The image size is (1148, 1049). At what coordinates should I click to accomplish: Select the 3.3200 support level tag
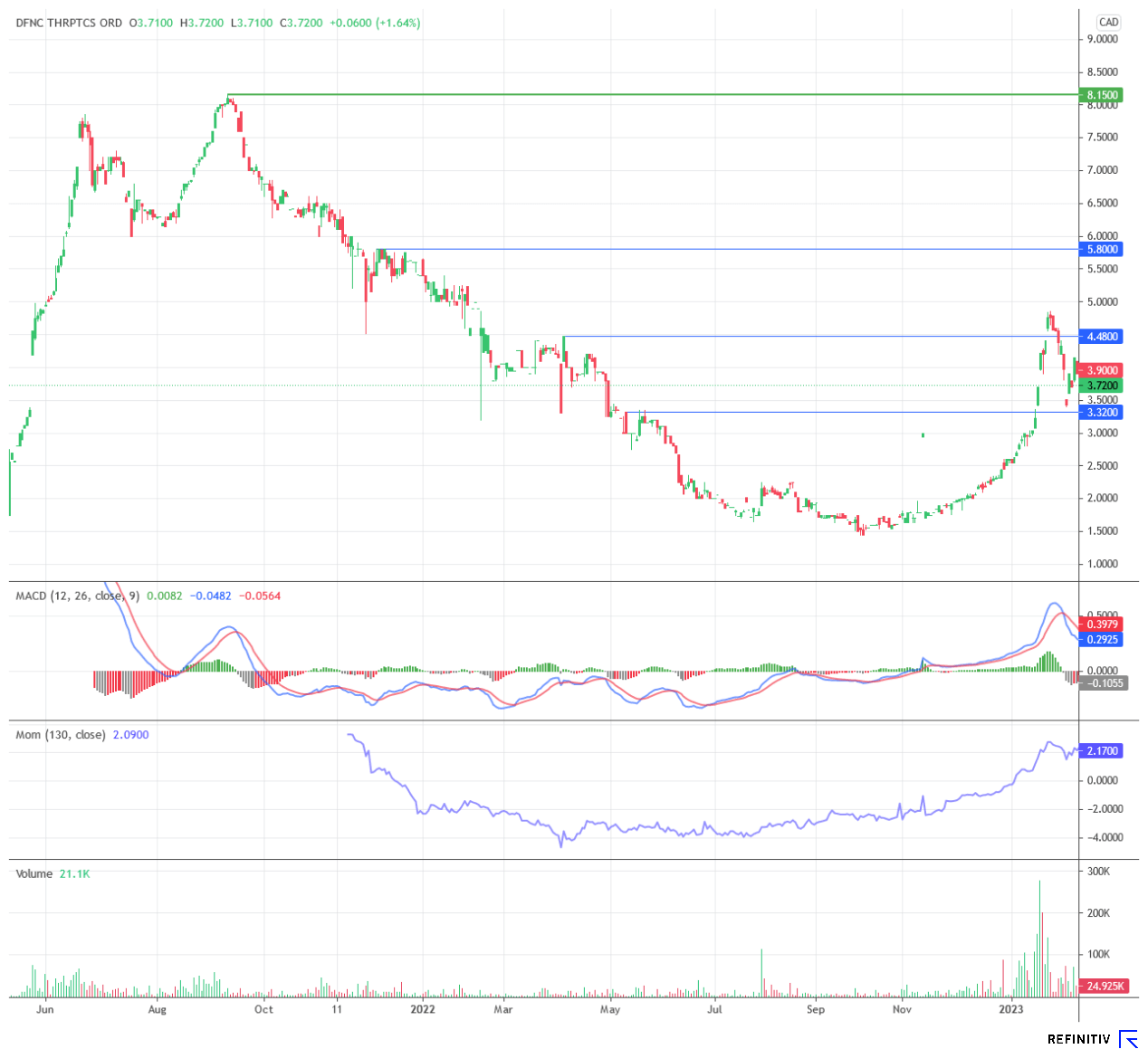pyautogui.click(x=1102, y=413)
